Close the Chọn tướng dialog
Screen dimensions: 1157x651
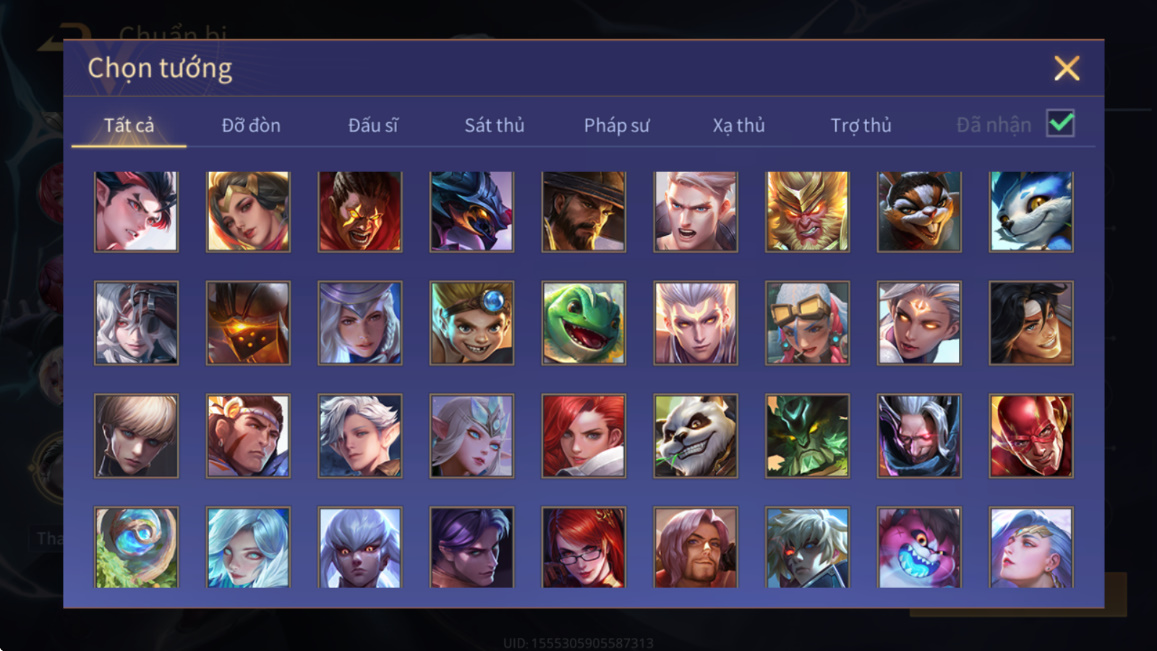click(x=1066, y=68)
